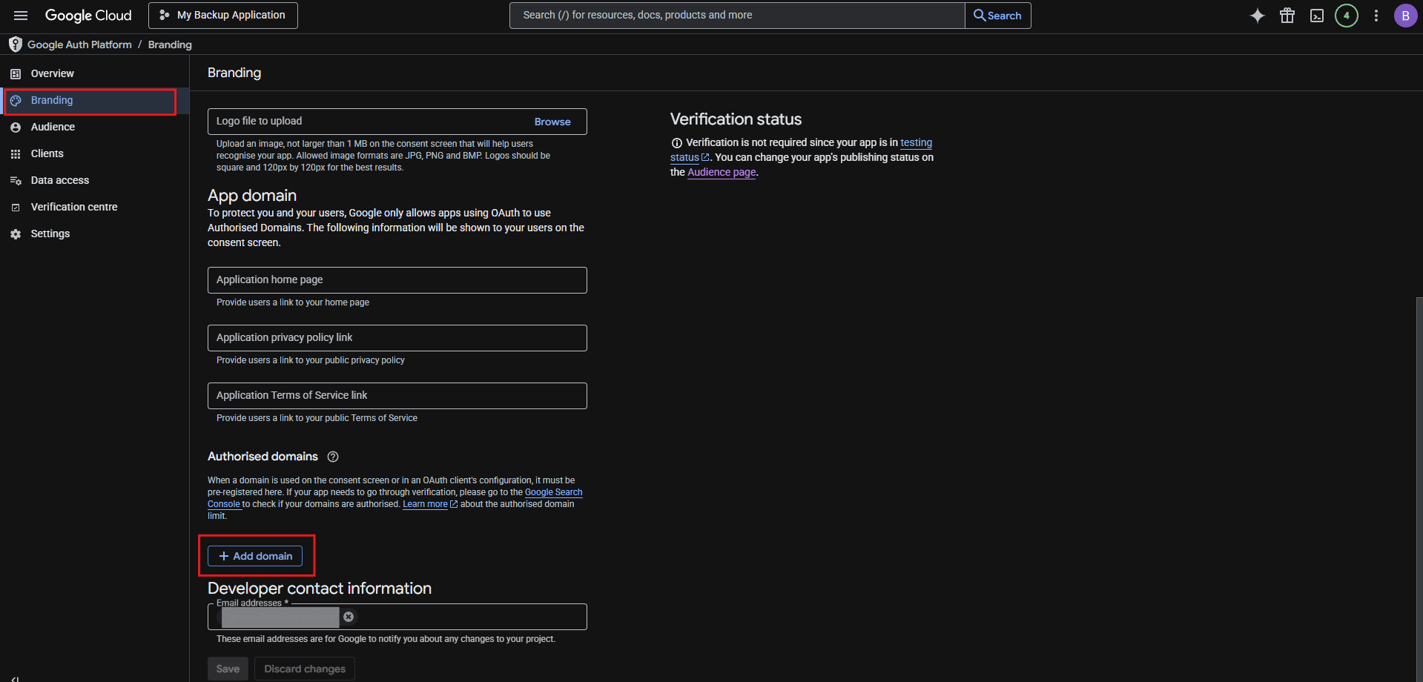The height and width of the screenshot is (682, 1423).
Task: Click the verification status info icon
Action: click(x=677, y=143)
